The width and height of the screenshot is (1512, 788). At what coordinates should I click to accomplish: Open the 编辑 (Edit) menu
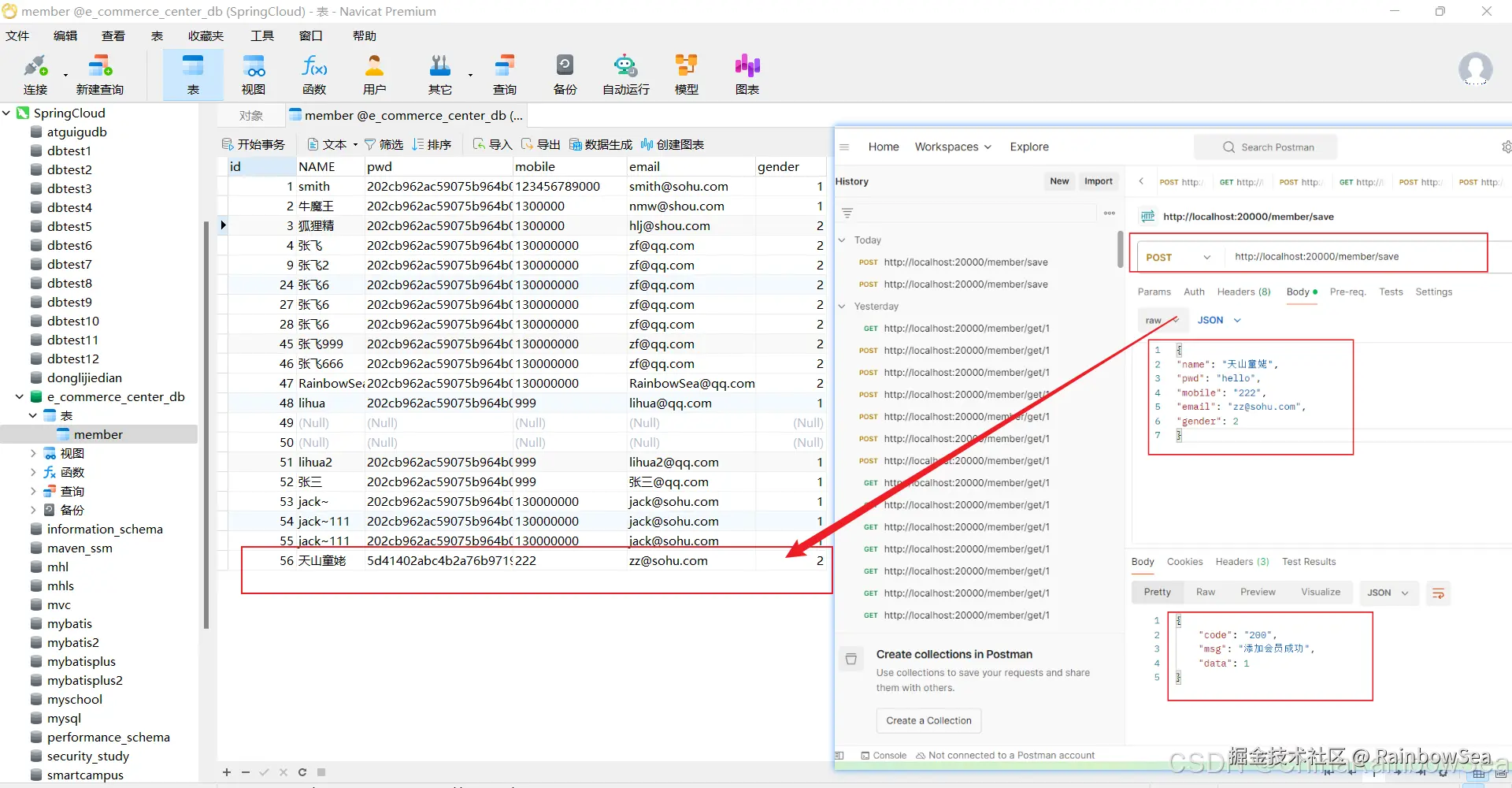click(65, 35)
